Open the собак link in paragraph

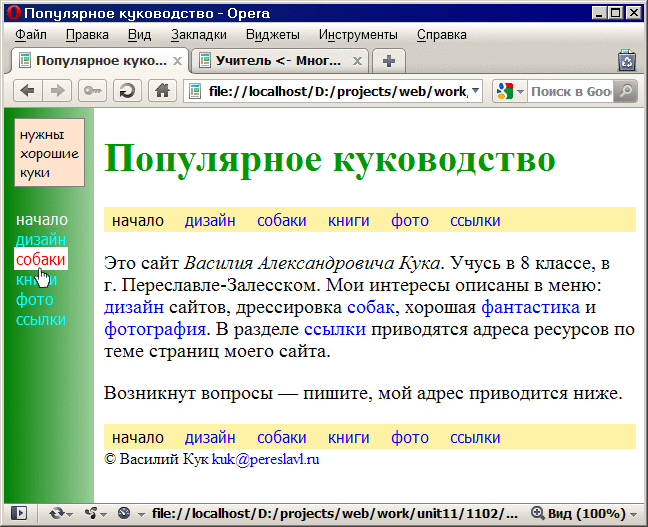371,307
